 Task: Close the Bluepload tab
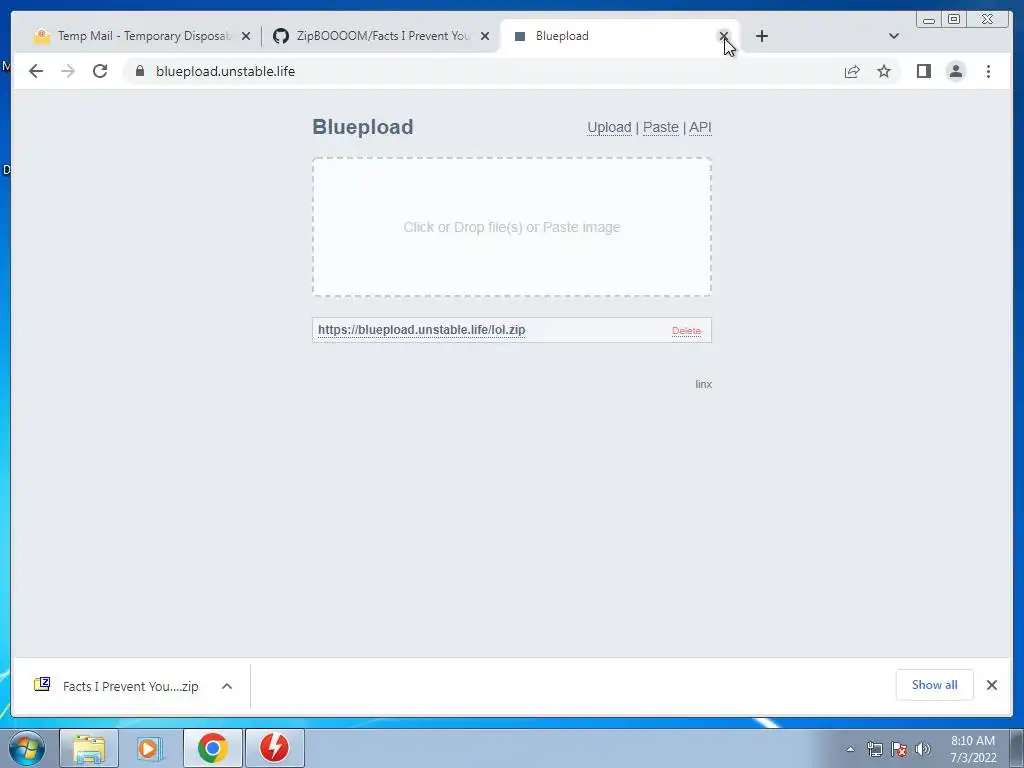click(724, 36)
